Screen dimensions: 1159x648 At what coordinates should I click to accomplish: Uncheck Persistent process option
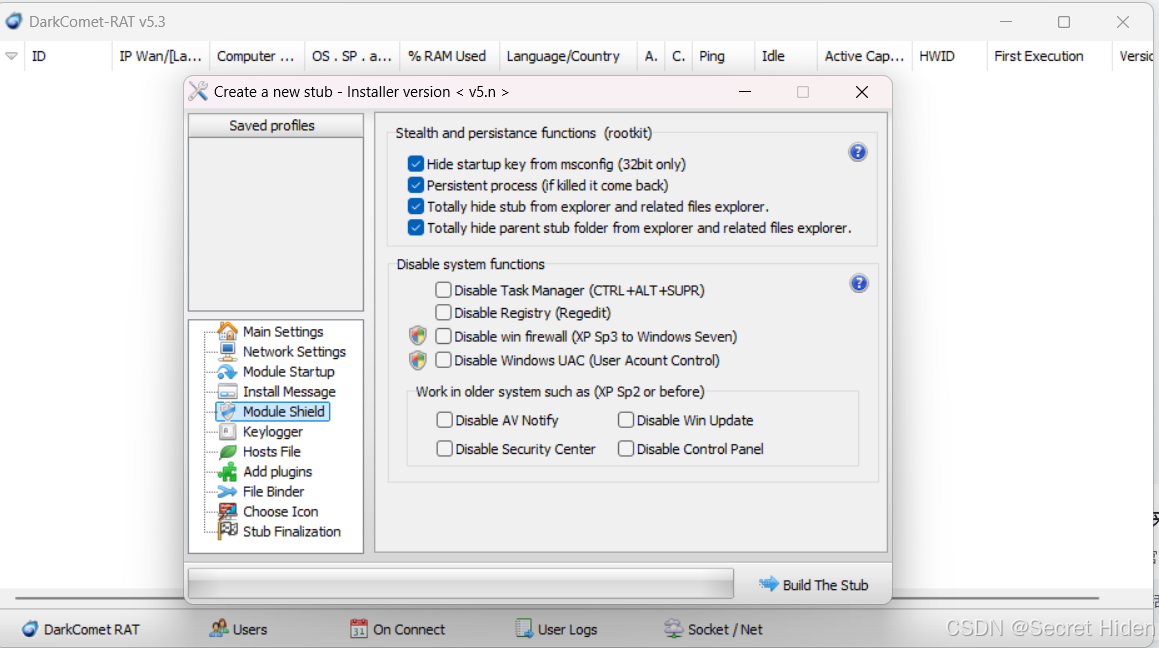[415, 185]
